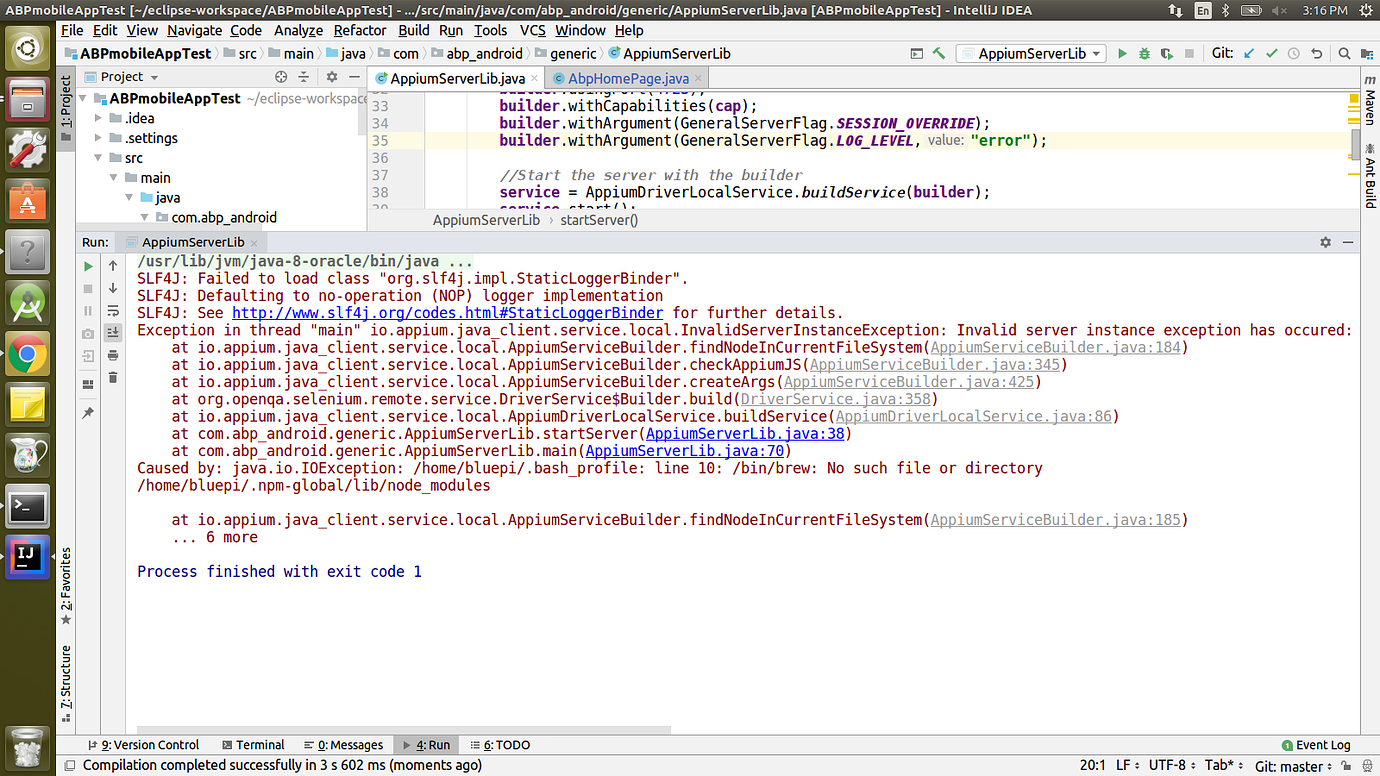Toggle soft-wrap in the console output

point(113,311)
